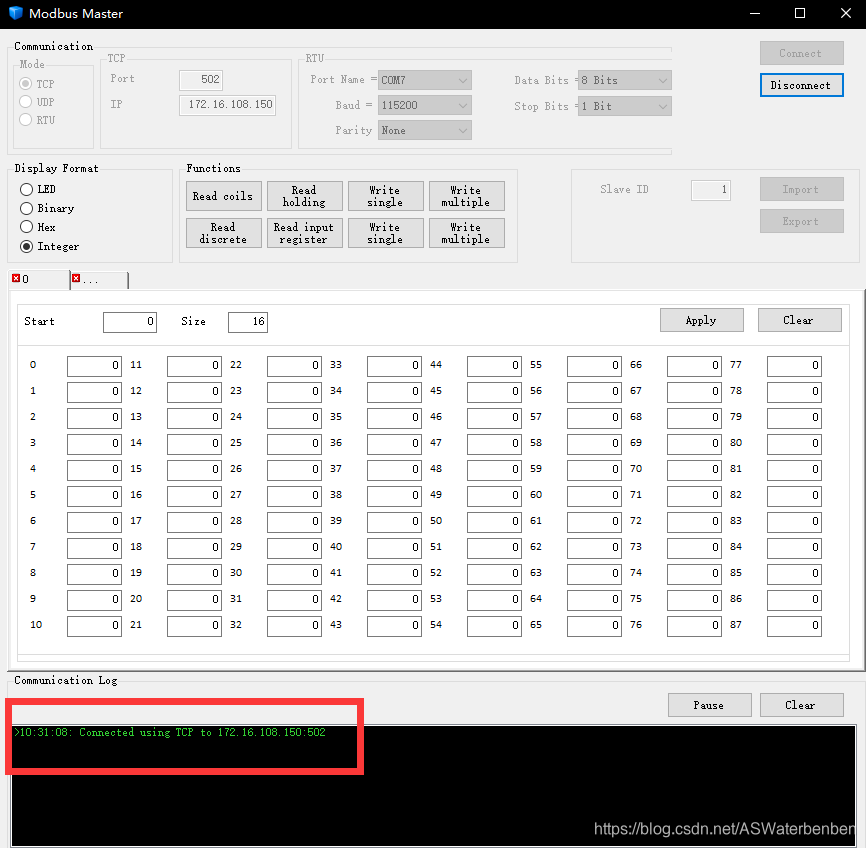Click the value field for register 54
Image resolution: width=866 pixels, height=848 pixels.
(x=494, y=625)
